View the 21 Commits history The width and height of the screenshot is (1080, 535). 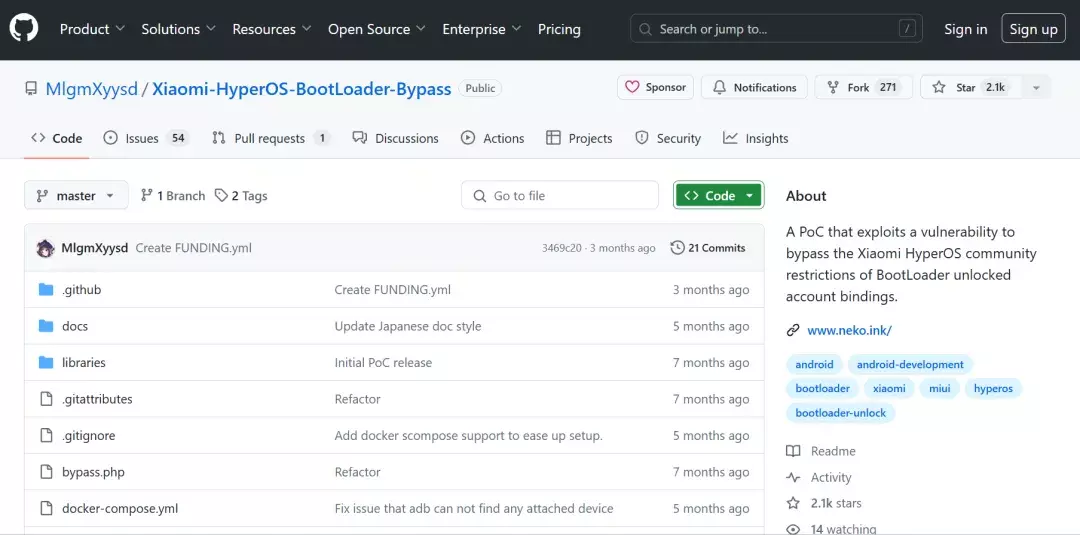pyautogui.click(x=708, y=248)
